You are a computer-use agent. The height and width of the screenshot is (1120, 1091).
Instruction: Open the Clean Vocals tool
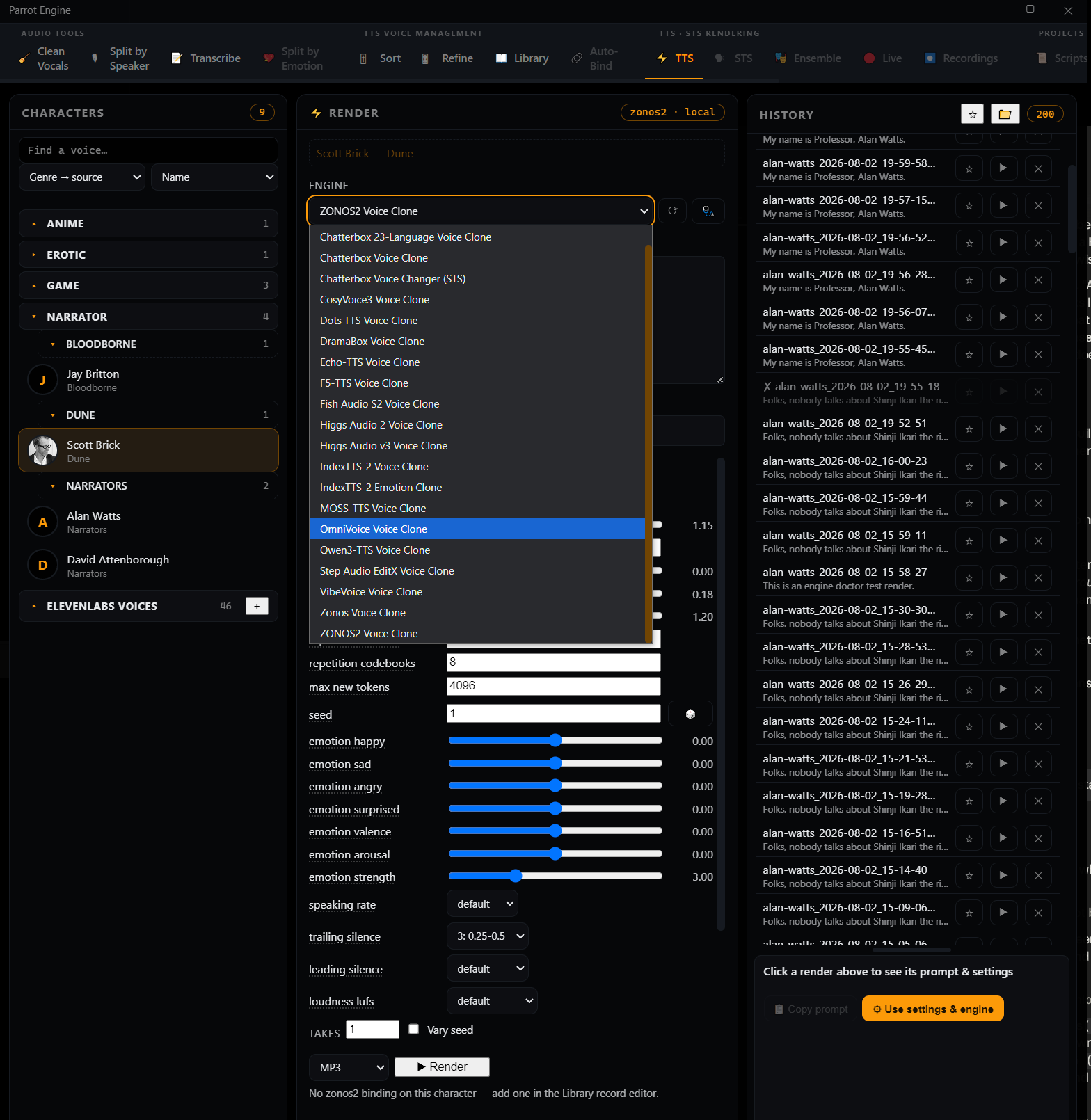pos(44,58)
